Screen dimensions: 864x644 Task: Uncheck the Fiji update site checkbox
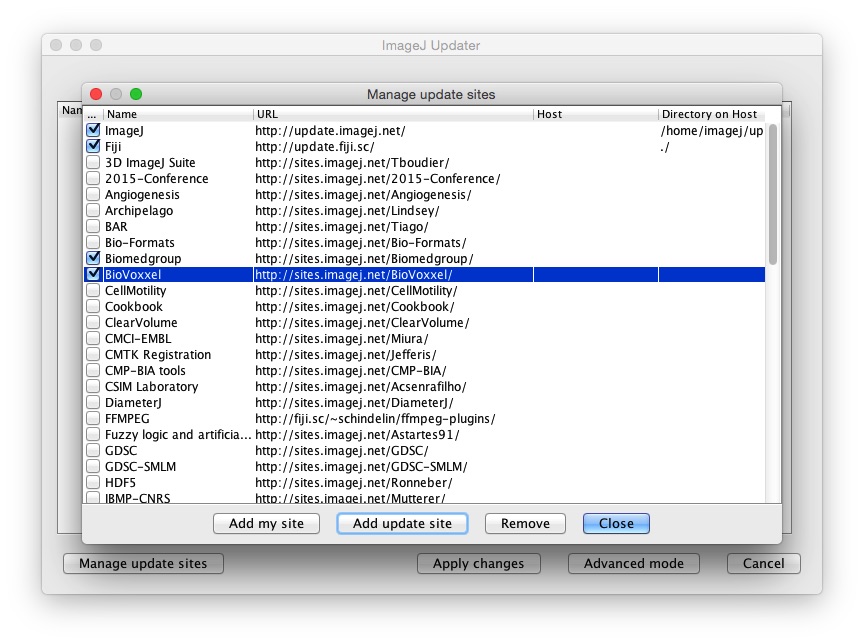(x=93, y=147)
